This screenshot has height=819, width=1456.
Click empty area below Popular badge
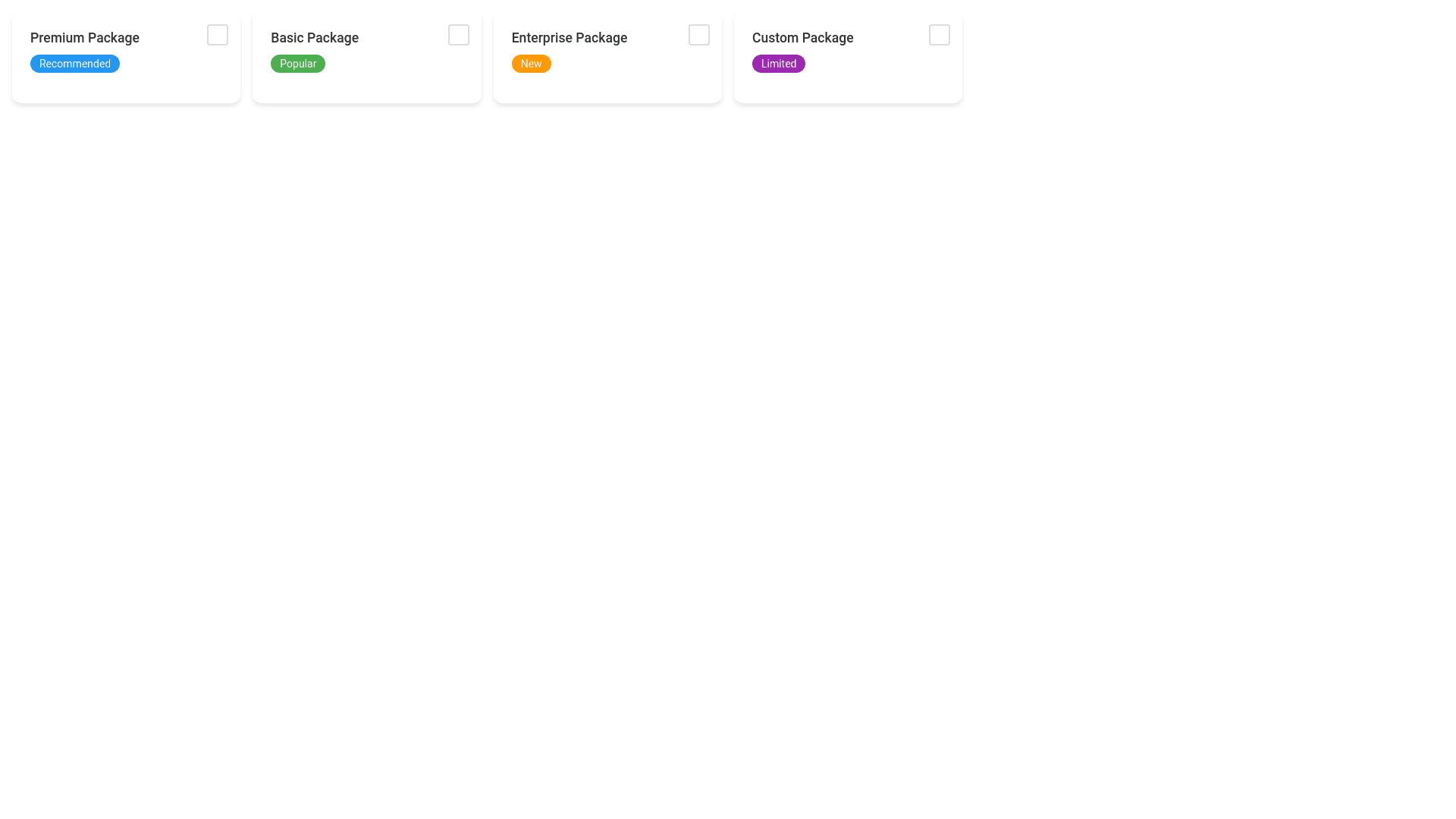coord(297,88)
